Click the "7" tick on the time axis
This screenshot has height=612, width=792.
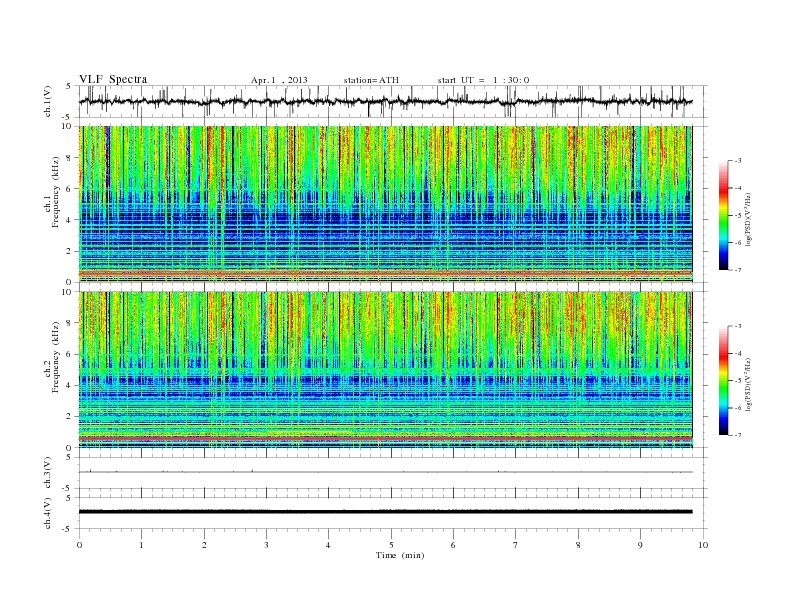(516, 545)
